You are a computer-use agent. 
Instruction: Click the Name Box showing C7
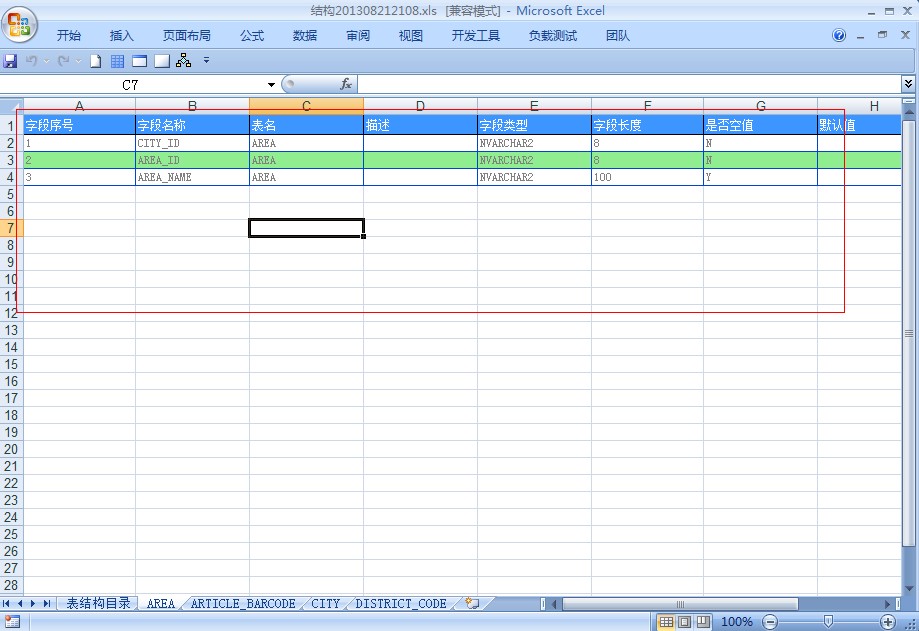click(x=132, y=85)
